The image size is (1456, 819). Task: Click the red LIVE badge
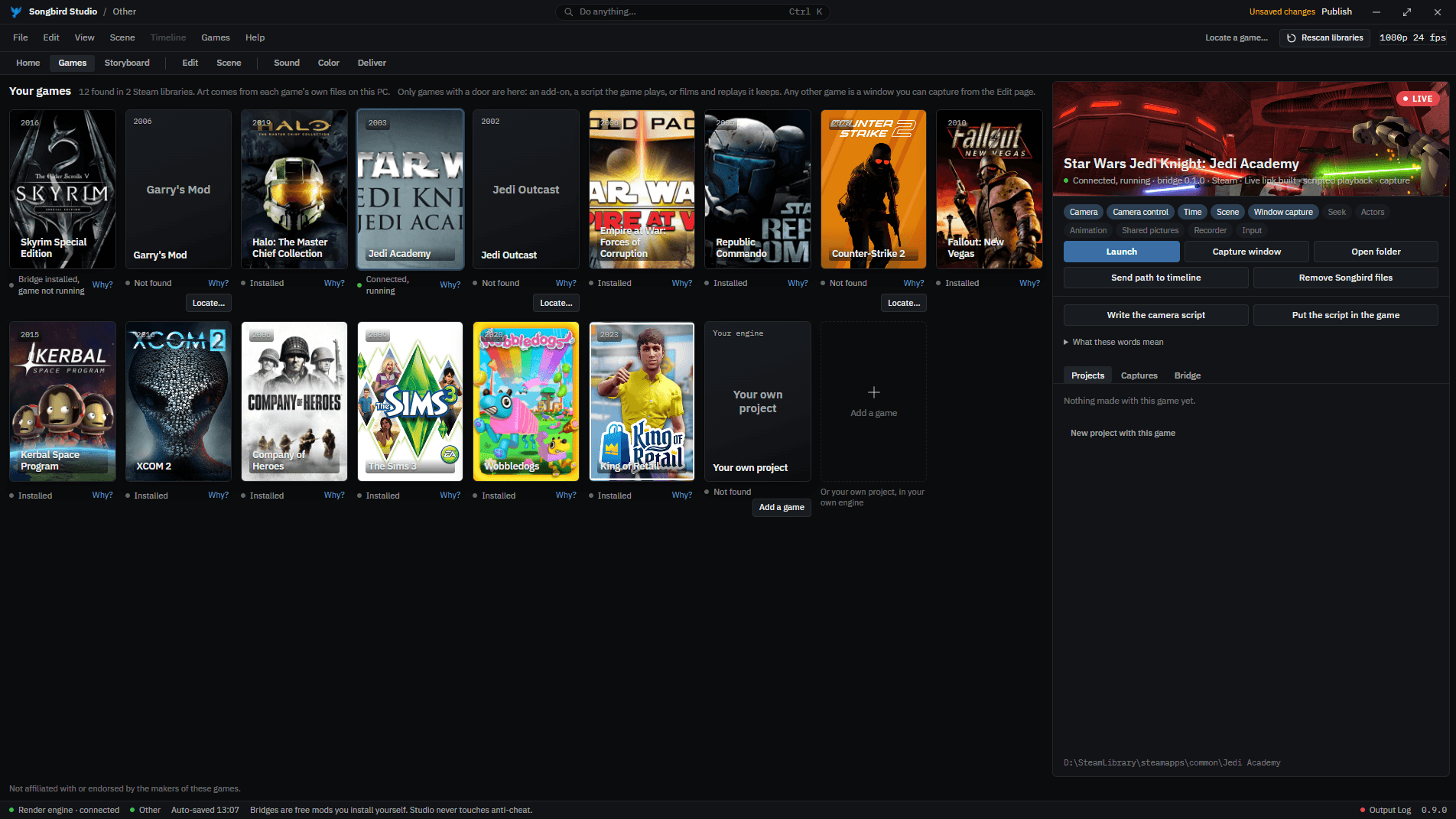pos(1418,99)
